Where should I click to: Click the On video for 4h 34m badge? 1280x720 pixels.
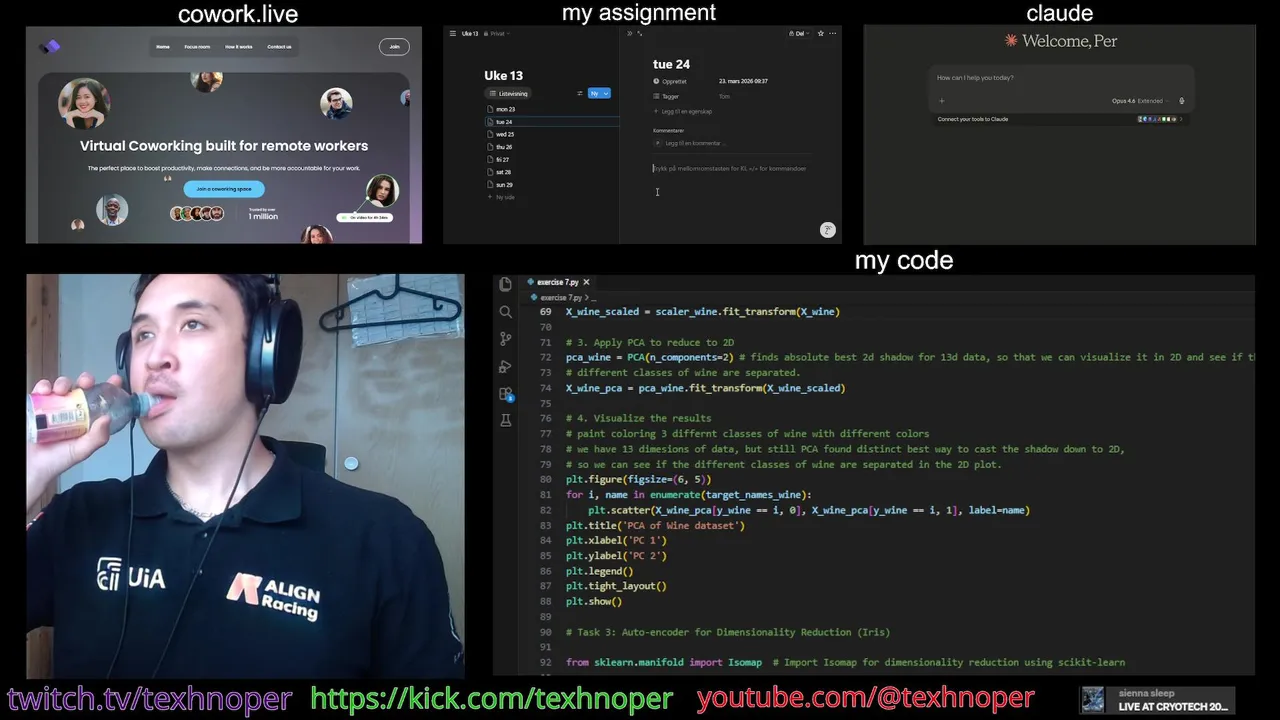pyautogui.click(x=364, y=217)
